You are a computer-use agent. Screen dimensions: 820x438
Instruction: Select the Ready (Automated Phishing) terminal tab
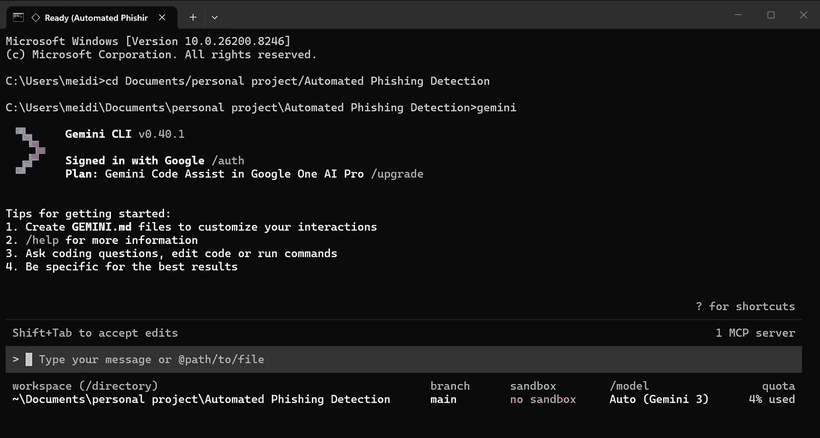(x=91, y=17)
